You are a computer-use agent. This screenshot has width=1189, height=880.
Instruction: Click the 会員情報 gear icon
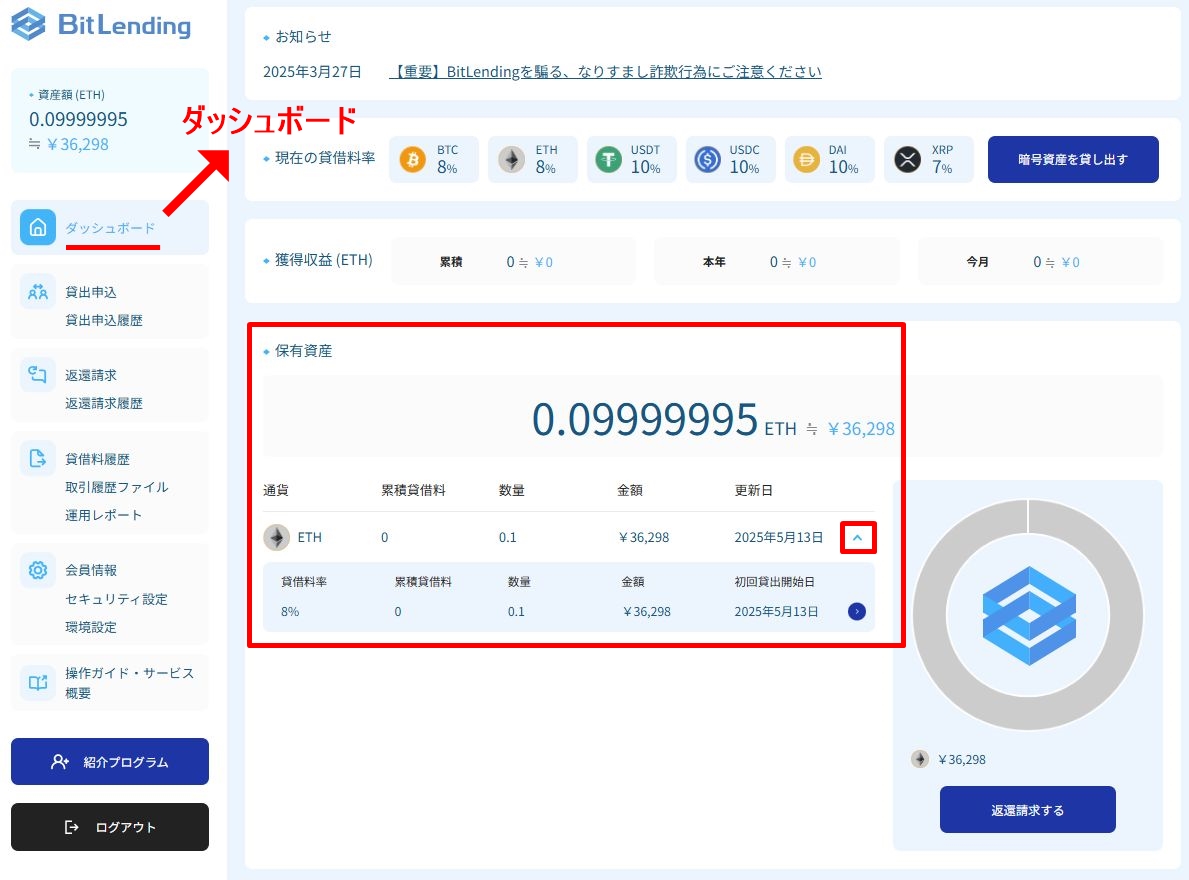click(x=38, y=569)
